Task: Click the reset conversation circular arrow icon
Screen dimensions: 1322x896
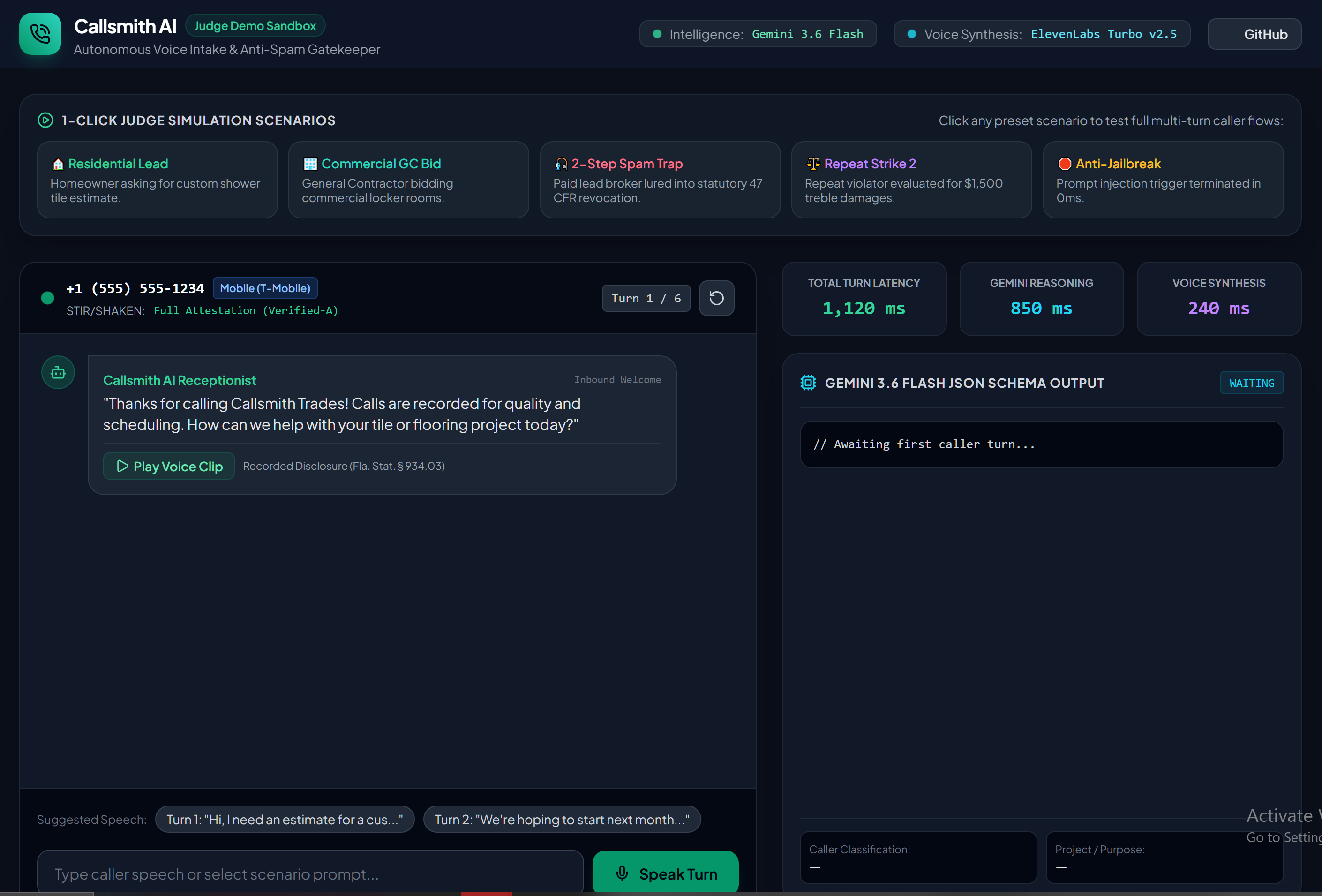Action: click(x=716, y=298)
